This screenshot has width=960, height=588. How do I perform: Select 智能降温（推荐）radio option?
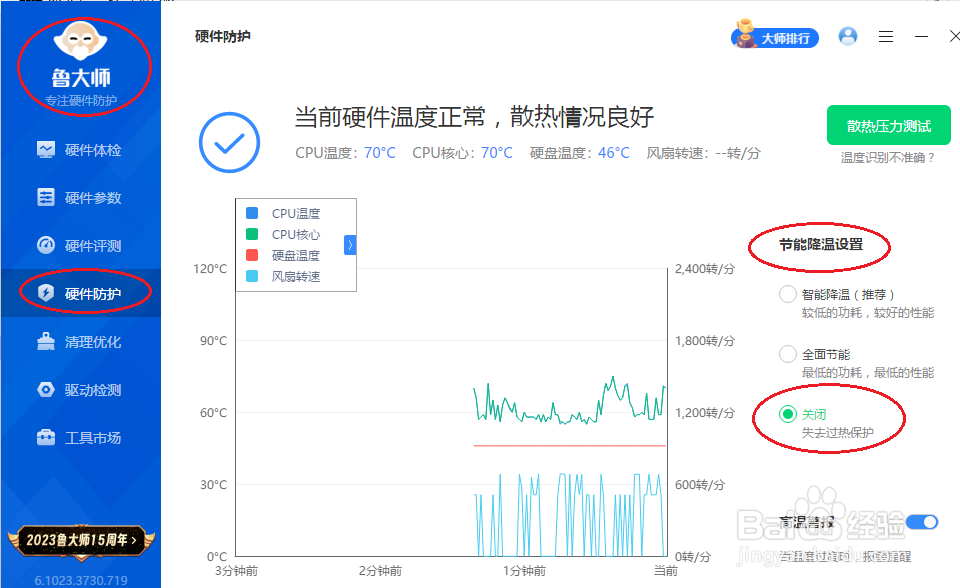point(787,294)
